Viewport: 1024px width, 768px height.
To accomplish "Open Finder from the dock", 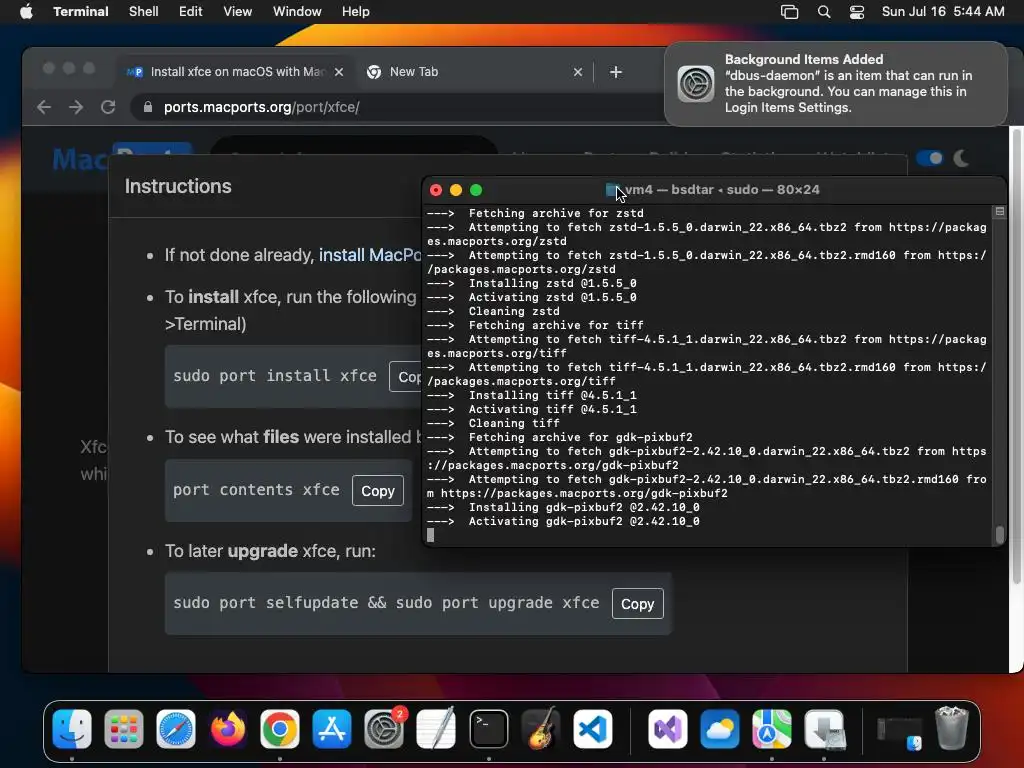I will 72,729.
